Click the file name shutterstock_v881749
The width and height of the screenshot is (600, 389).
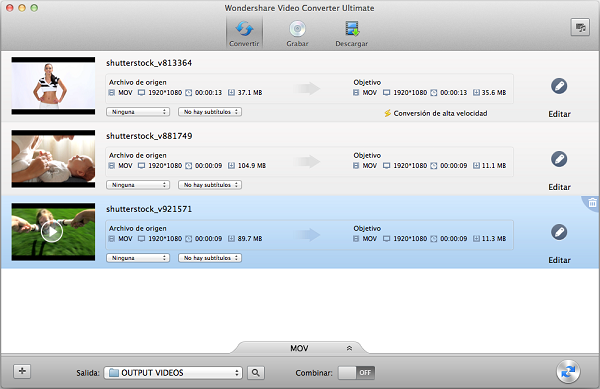149,136
